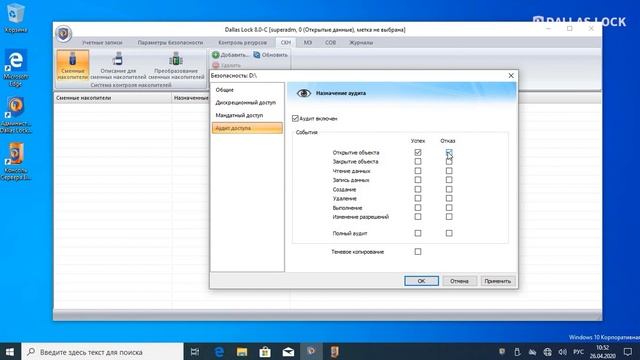
Task: Uncheck Успех for Открытие объекта
Action: [418, 152]
